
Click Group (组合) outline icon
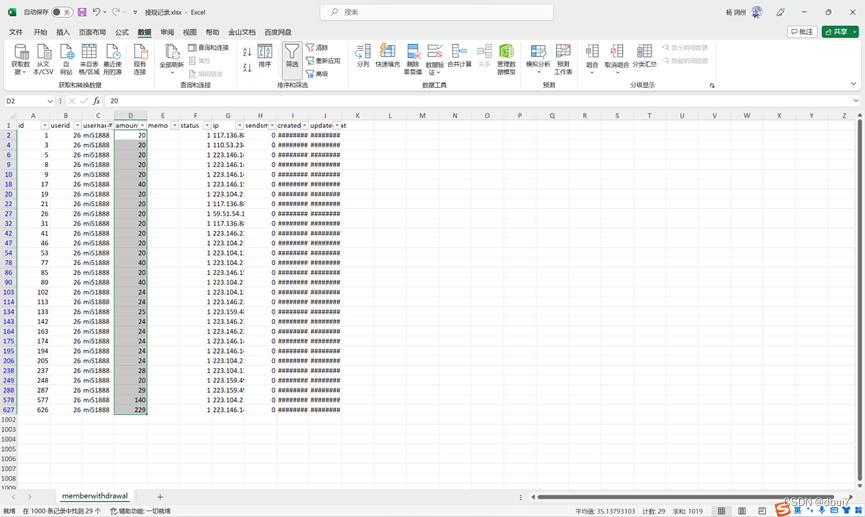click(592, 52)
